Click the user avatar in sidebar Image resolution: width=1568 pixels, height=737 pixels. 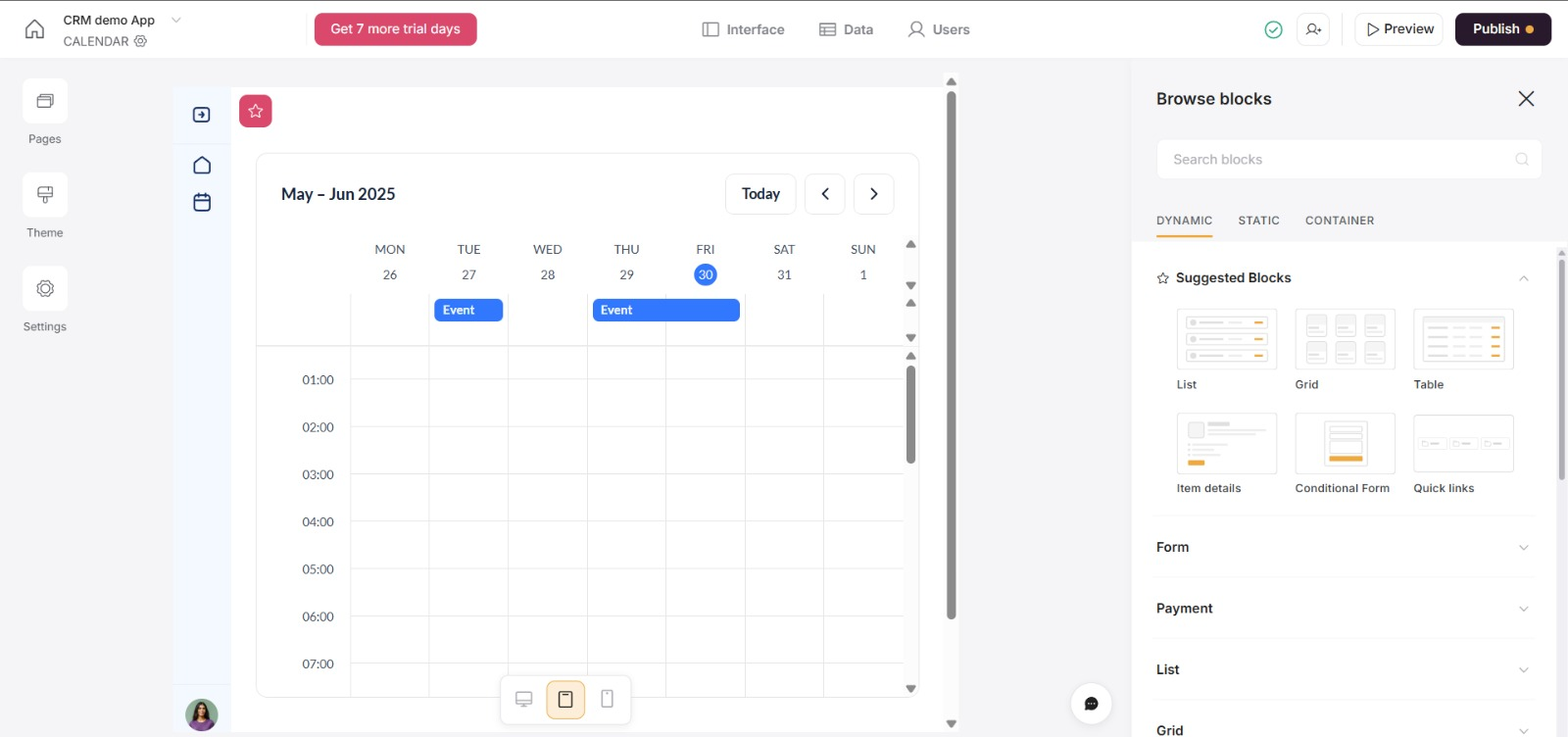(202, 714)
